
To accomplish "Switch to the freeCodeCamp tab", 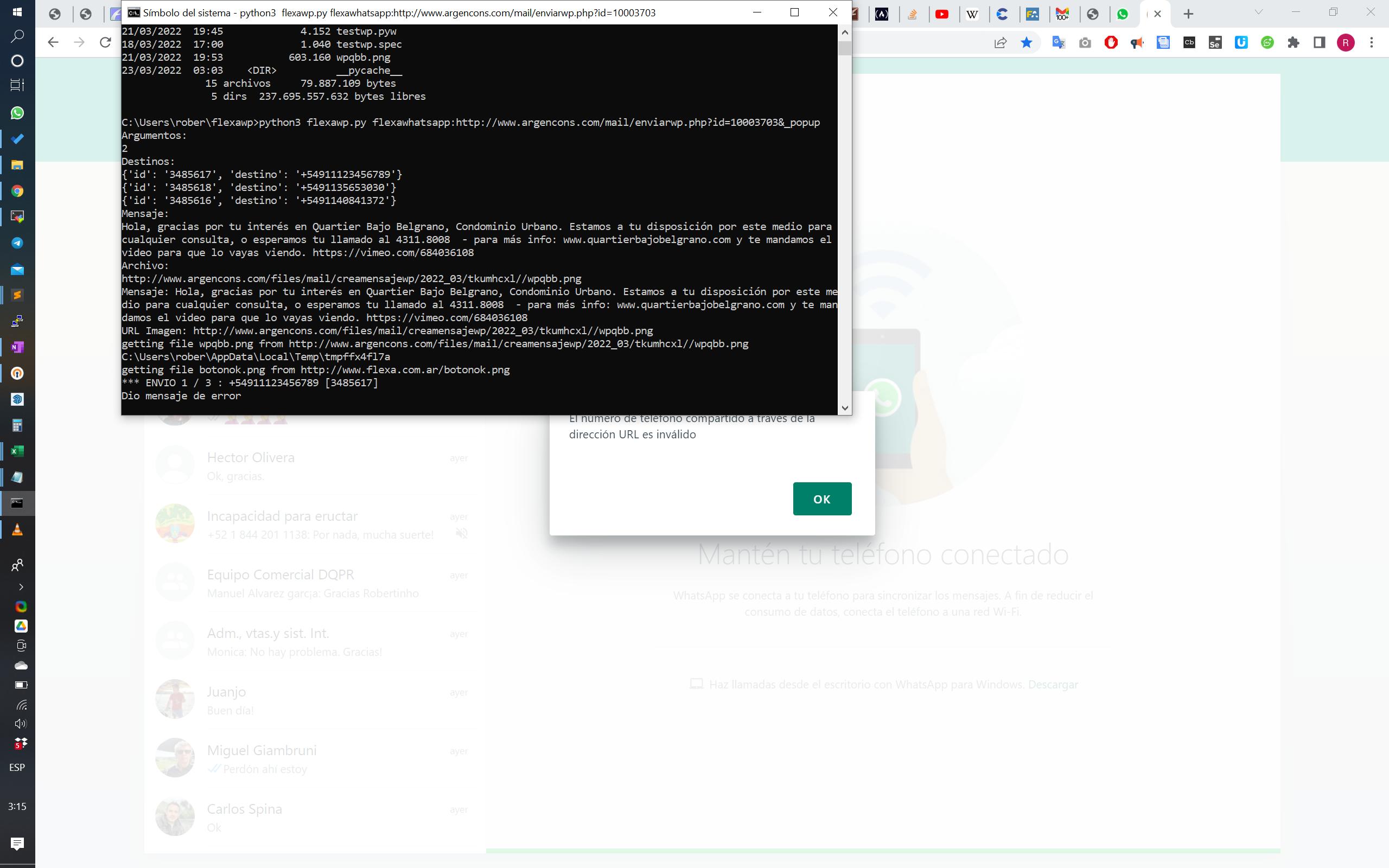I will point(882,14).
